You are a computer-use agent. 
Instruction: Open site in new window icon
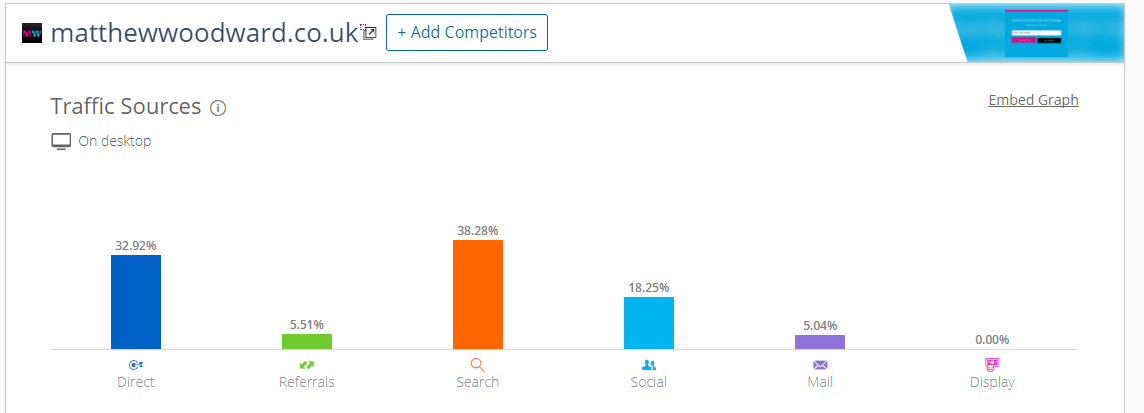370,33
